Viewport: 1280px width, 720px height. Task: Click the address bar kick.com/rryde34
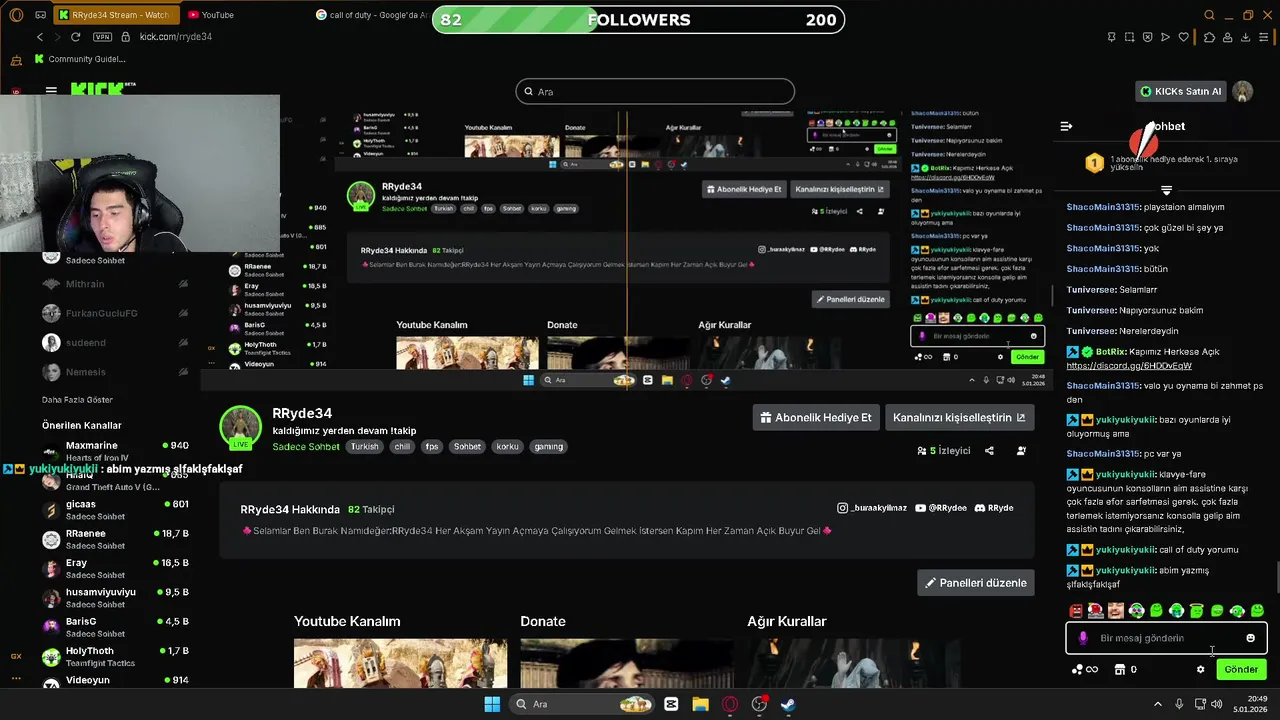[176, 37]
